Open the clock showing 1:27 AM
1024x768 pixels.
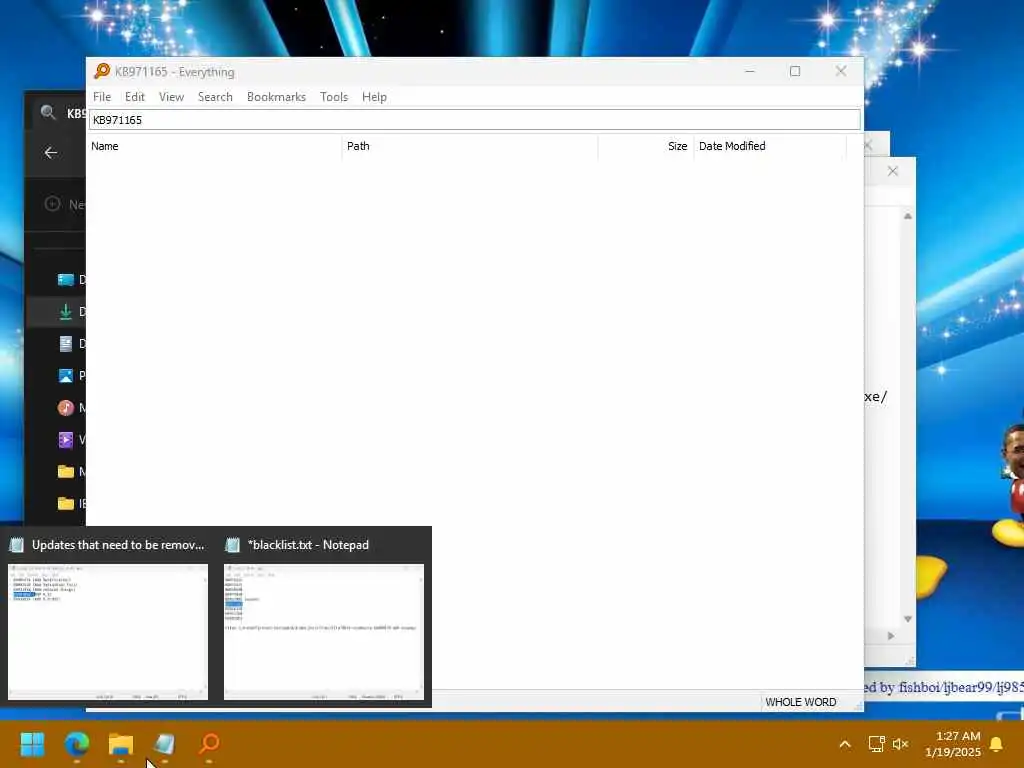click(953, 744)
